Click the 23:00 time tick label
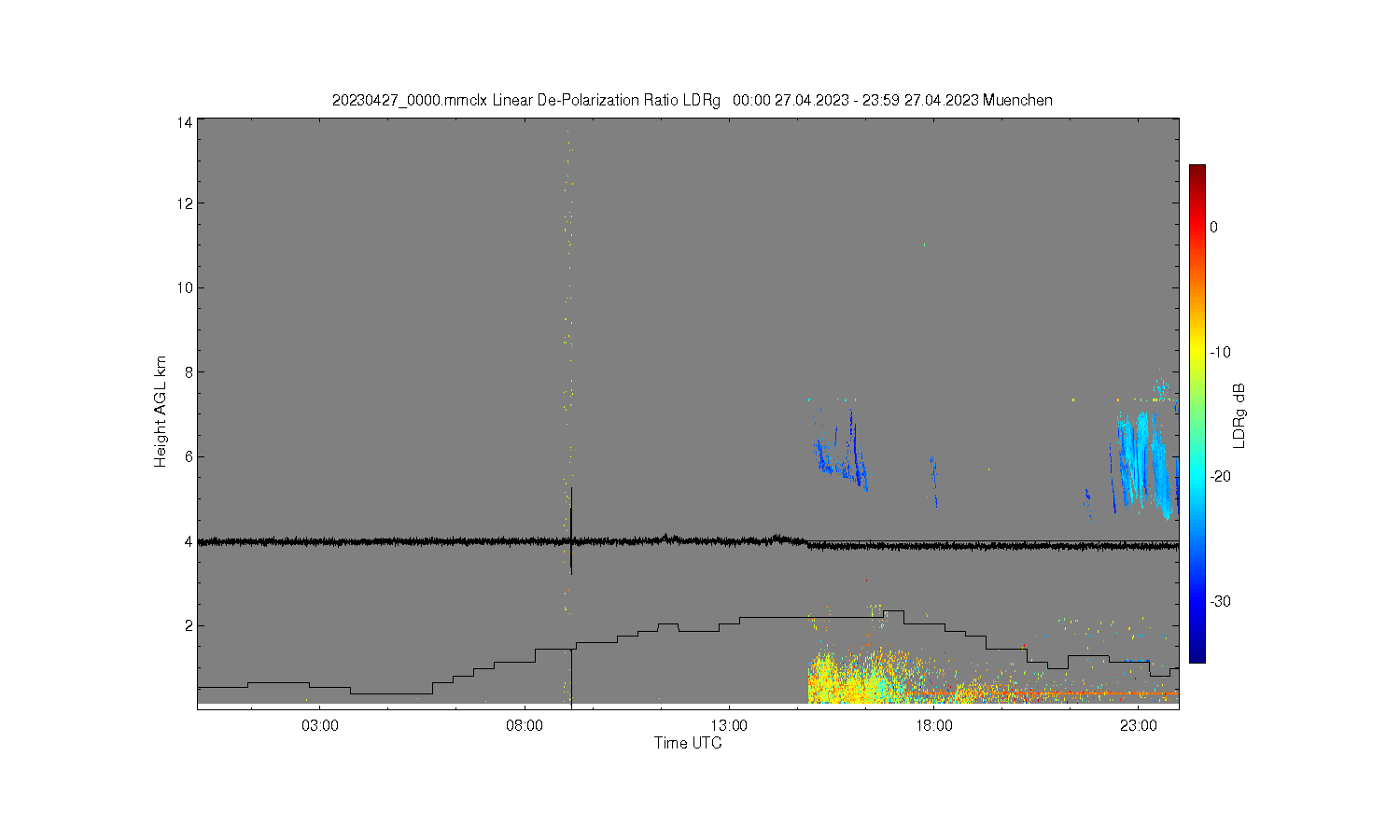Screen dimensions: 1400x840 click(x=1138, y=725)
